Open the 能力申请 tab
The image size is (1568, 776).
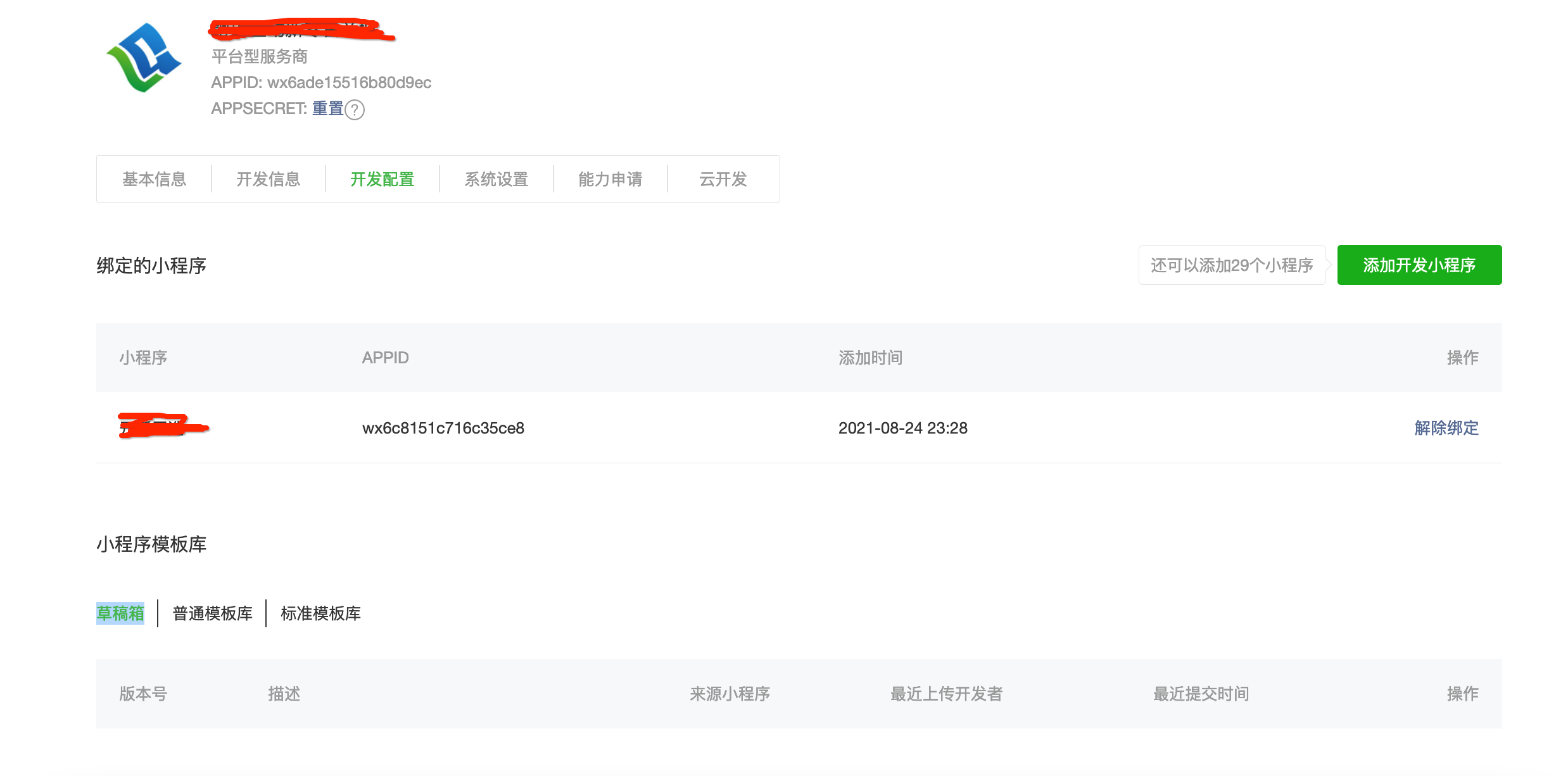(x=610, y=179)
